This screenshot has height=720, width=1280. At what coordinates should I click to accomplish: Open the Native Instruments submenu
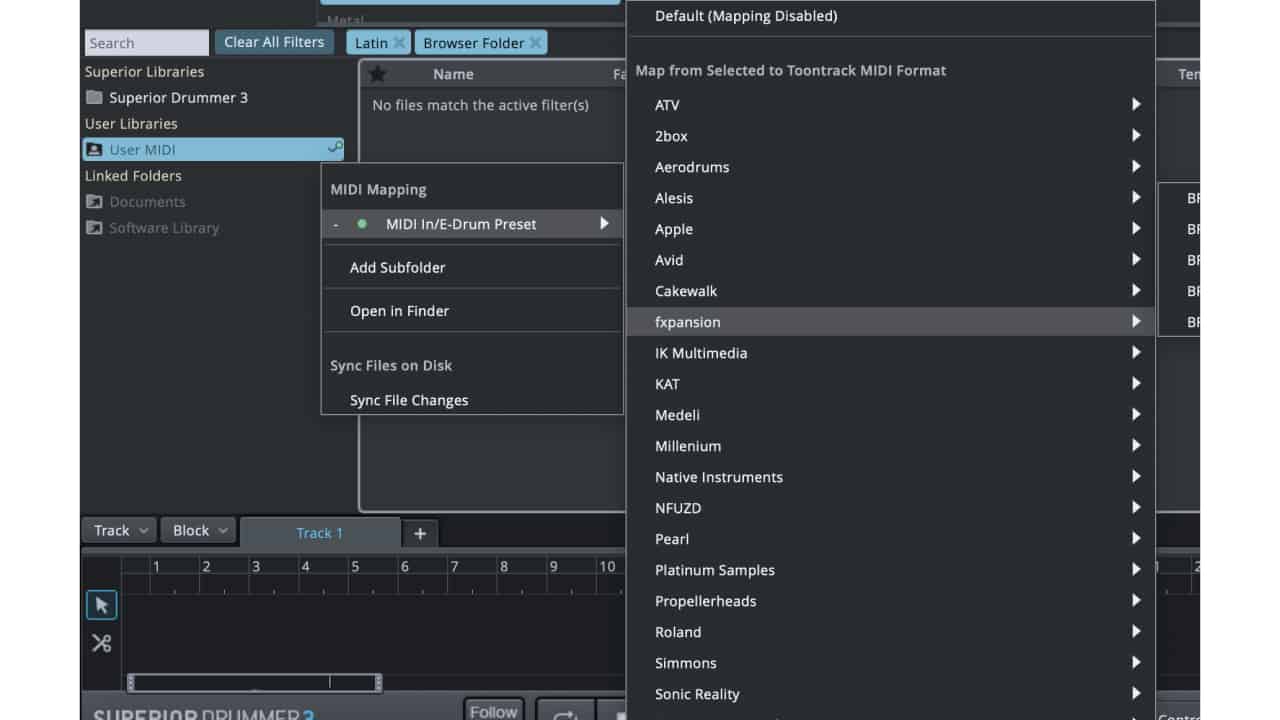point(891,477)
